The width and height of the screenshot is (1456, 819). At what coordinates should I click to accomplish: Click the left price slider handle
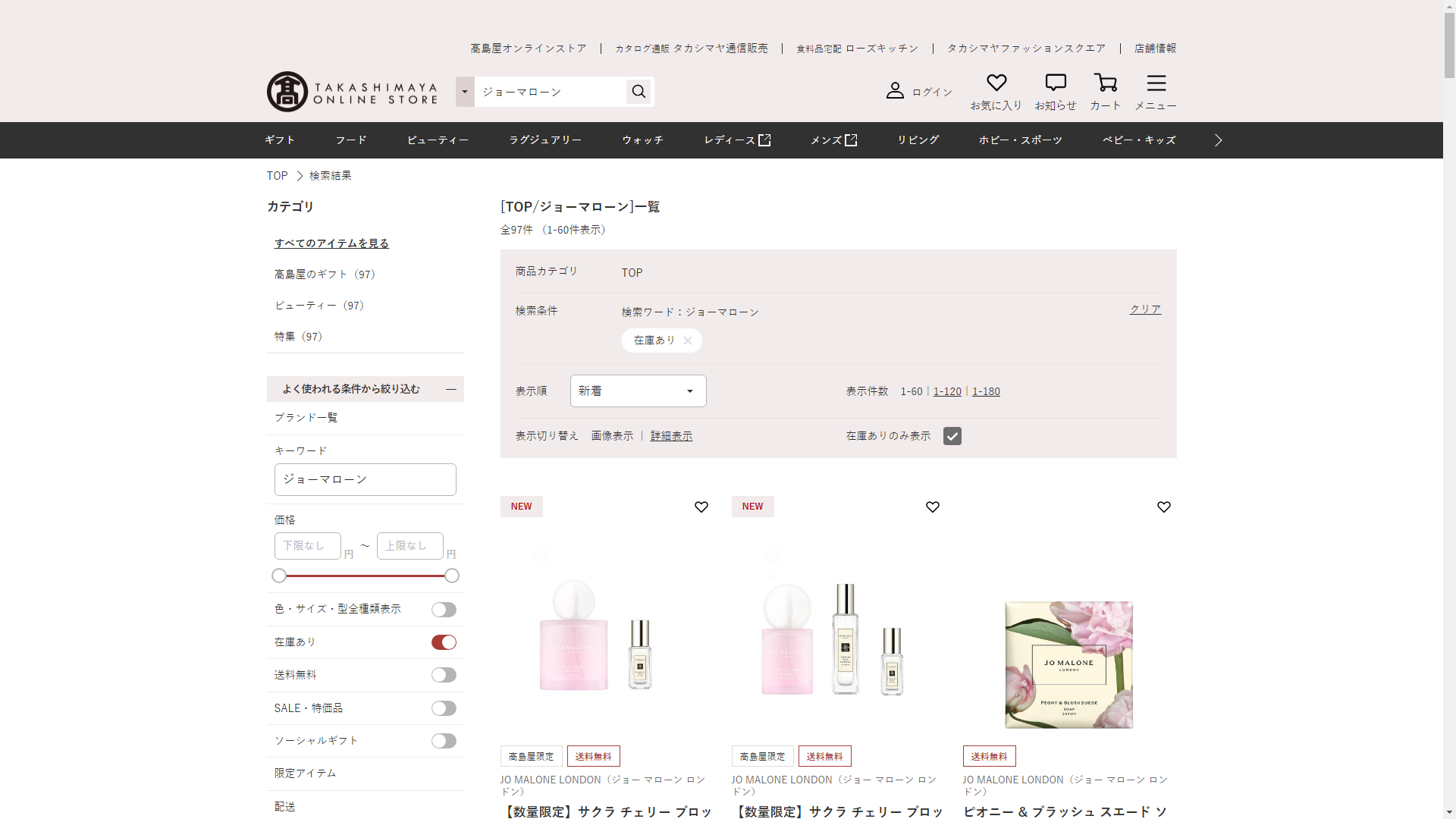click(x=279, y=576)
